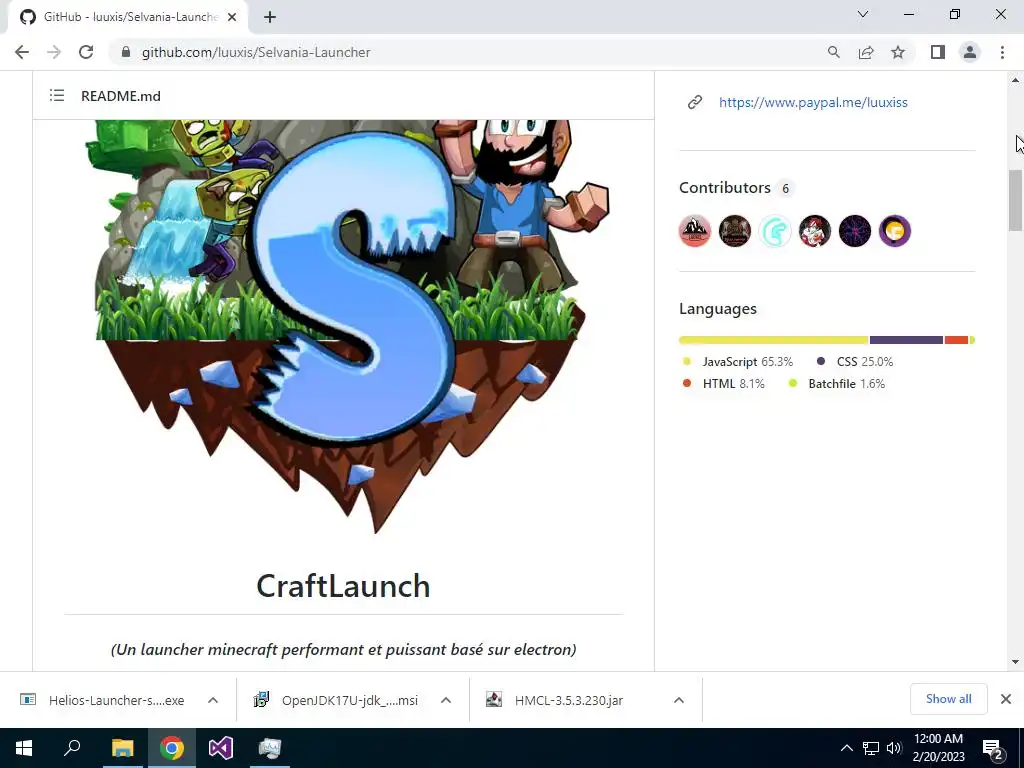Click the page vertical scrollbar thumb

[1015, 200]
